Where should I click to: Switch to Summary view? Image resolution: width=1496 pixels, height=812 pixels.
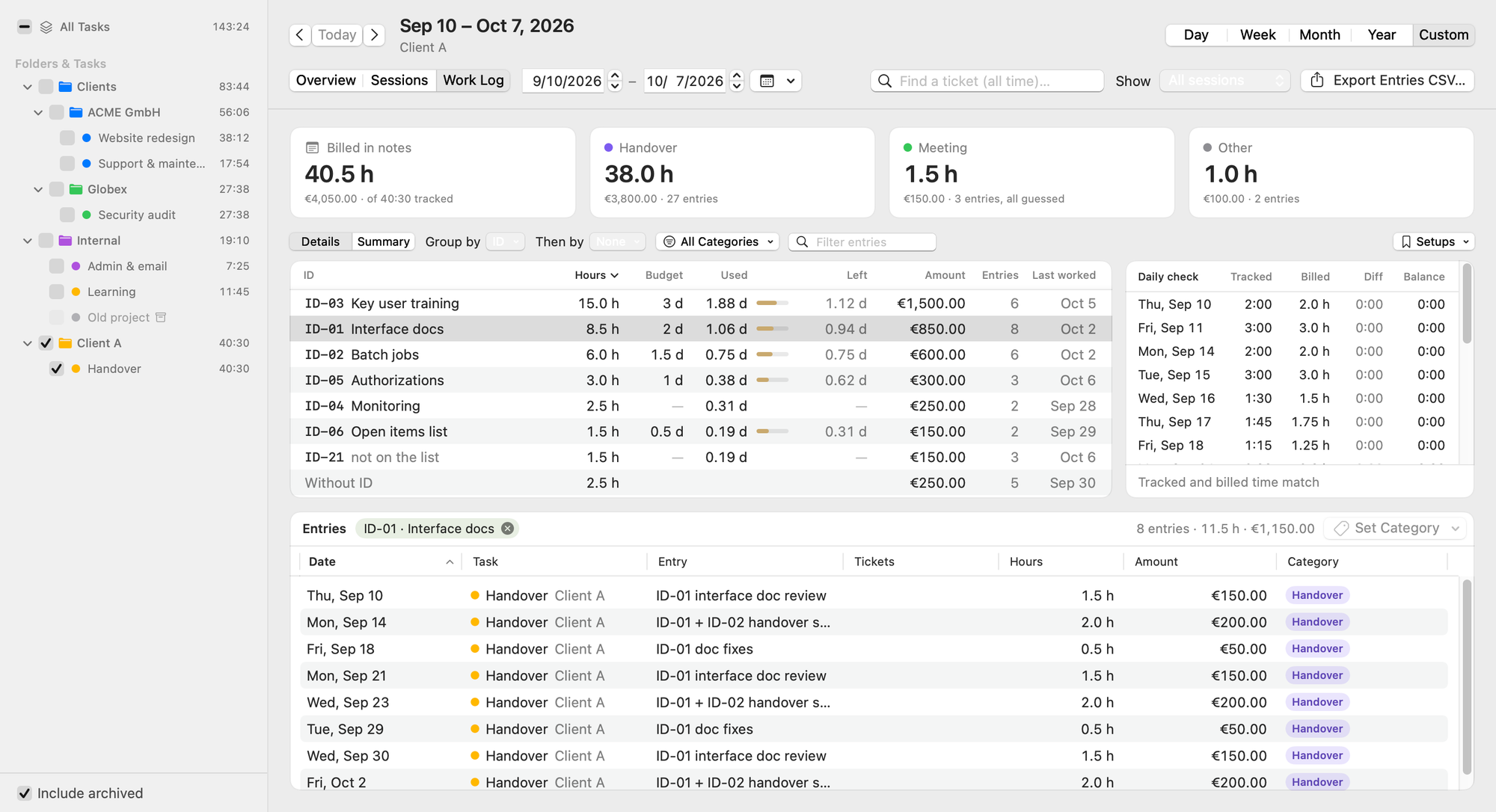coord(383,242)
